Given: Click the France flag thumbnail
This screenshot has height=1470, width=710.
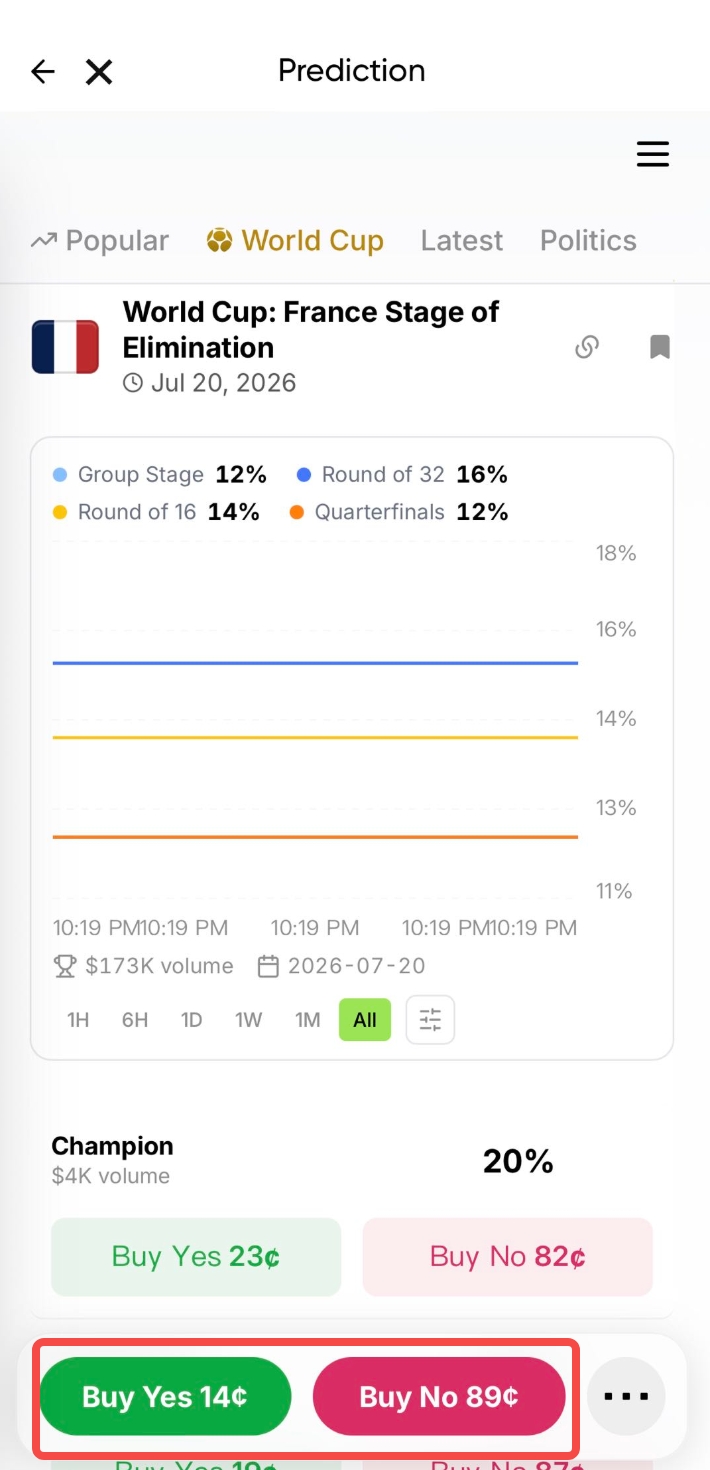Looking at the screenshot, I should pos(65,347).
